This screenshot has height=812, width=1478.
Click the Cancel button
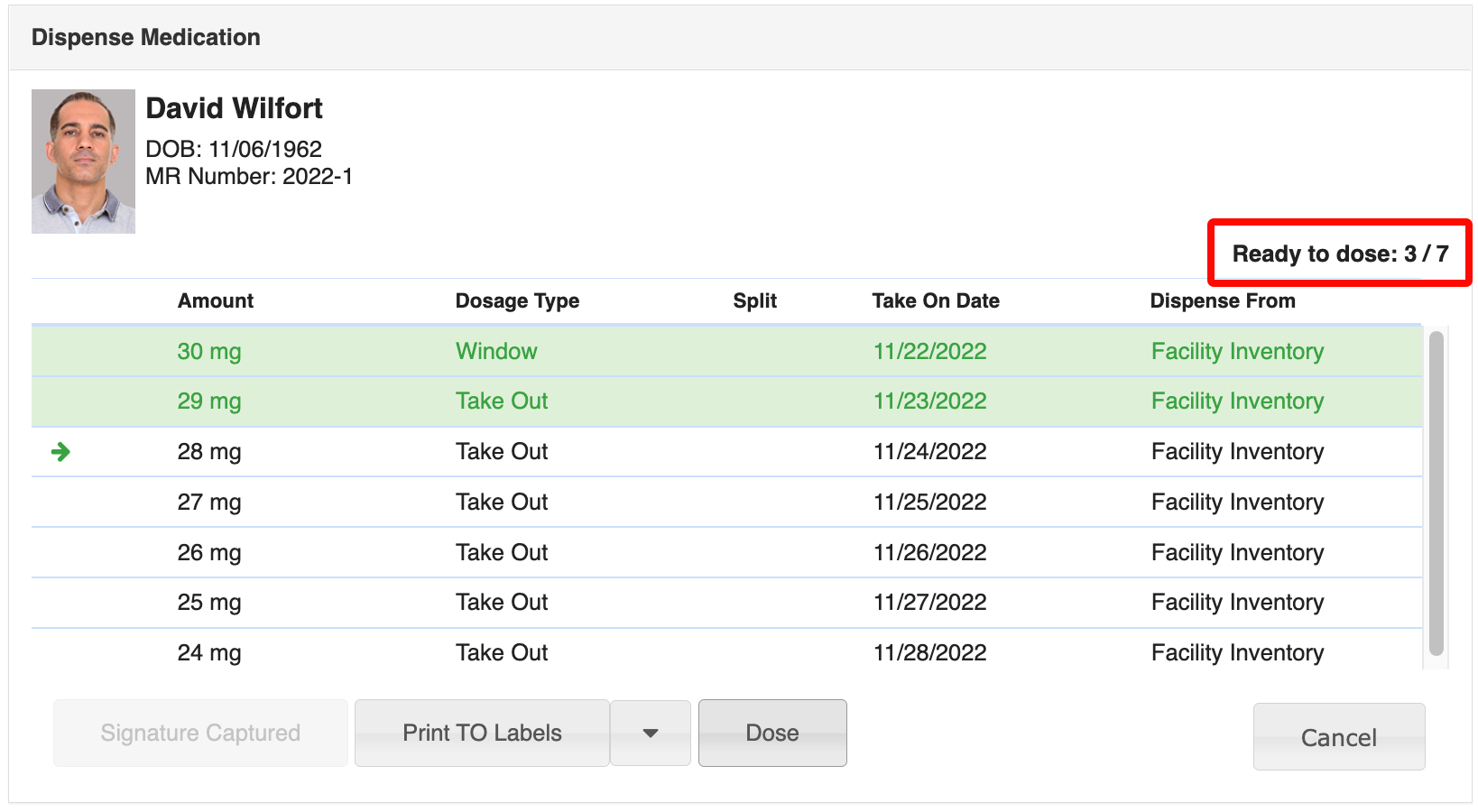[1338, 737]
